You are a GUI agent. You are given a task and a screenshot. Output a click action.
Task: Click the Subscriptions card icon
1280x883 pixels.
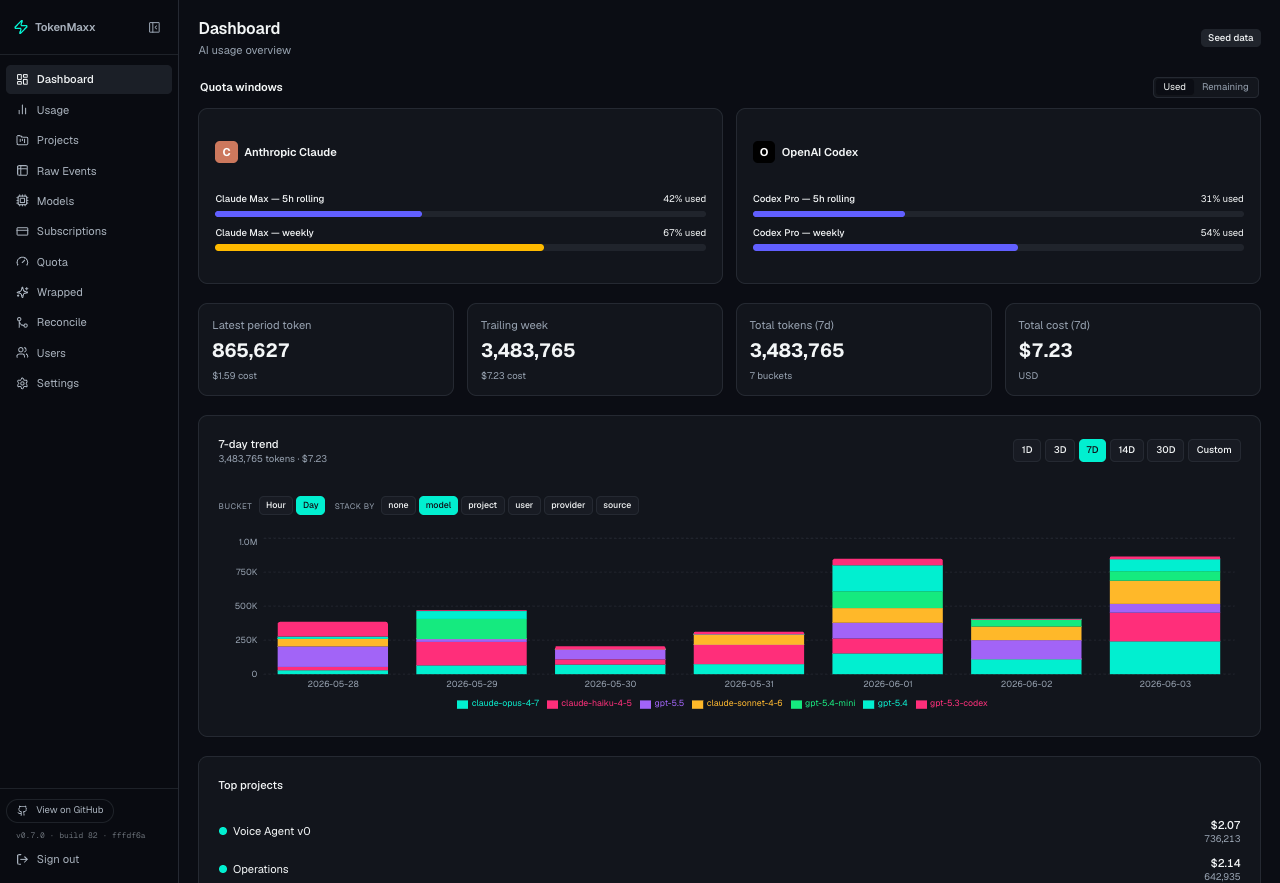pyautogui.click(x=22, y=231)
